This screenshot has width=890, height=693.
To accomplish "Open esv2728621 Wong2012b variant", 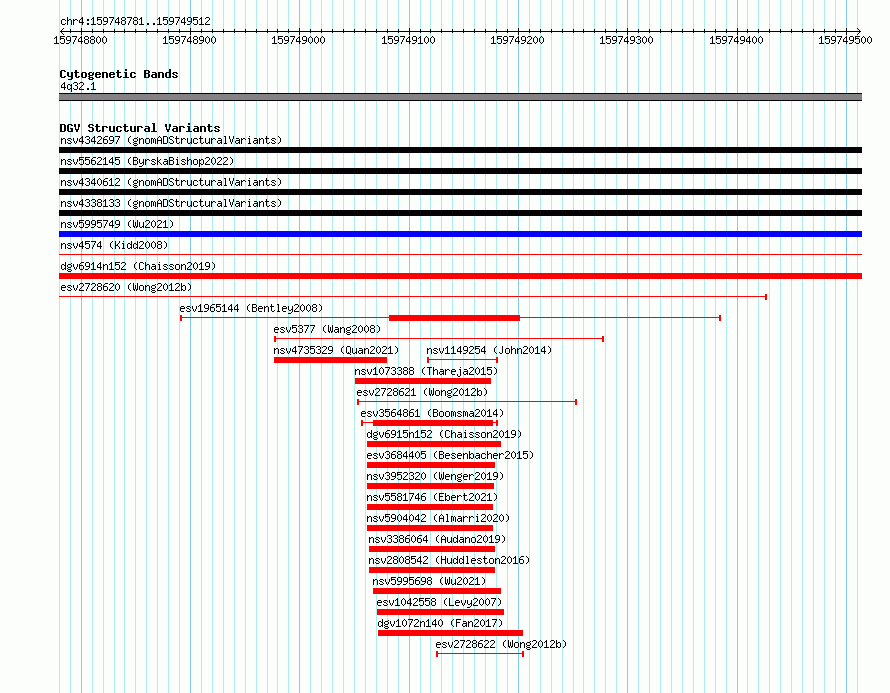I will [x=422, y=392].
